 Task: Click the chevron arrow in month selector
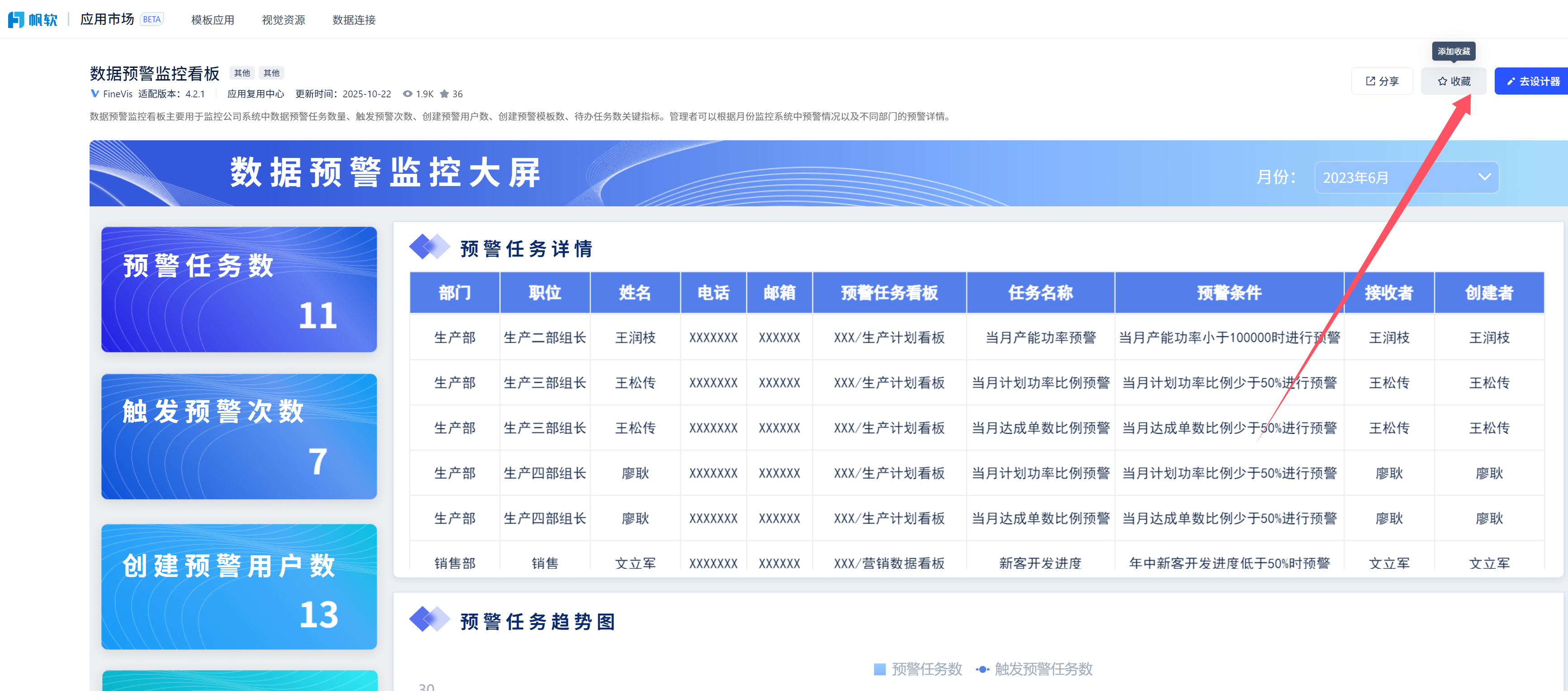tap(1484, 177)
